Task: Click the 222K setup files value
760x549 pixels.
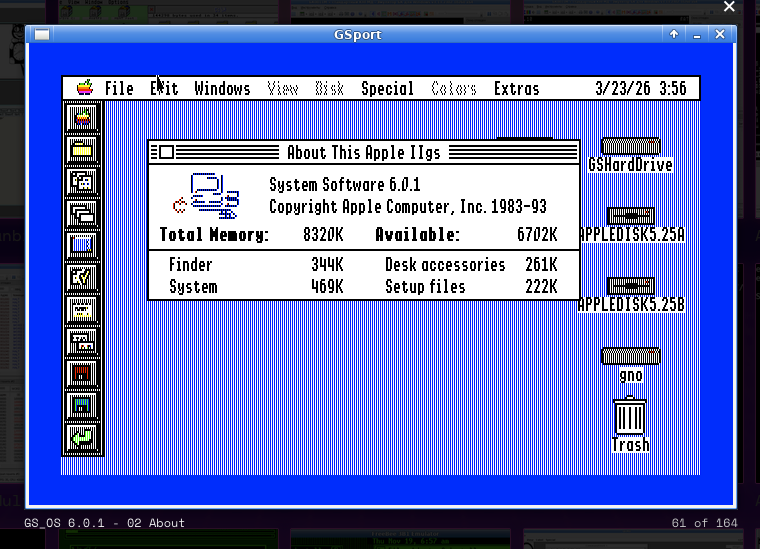Action: click(541, 286)
